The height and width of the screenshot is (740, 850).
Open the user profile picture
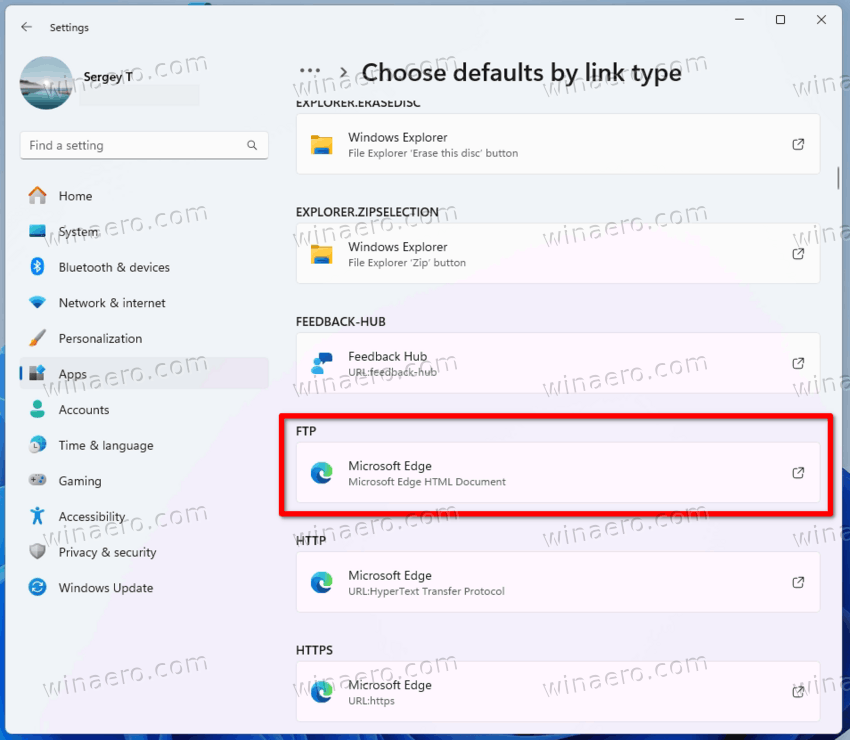(x=46, y=83)
